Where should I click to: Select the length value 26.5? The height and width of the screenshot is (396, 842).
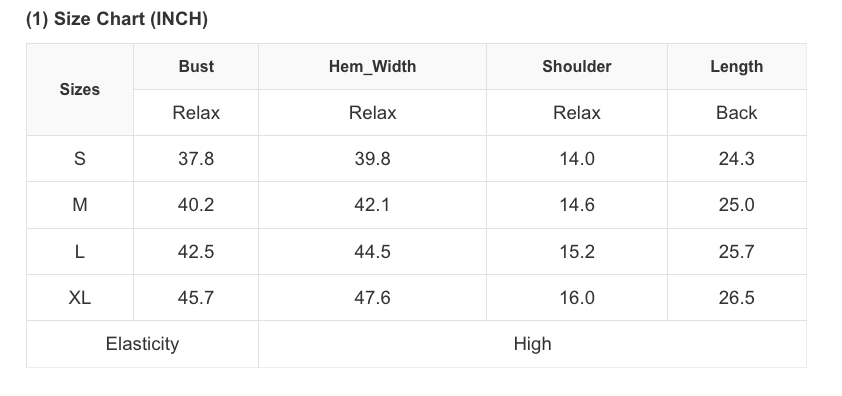tap(737, 298)
